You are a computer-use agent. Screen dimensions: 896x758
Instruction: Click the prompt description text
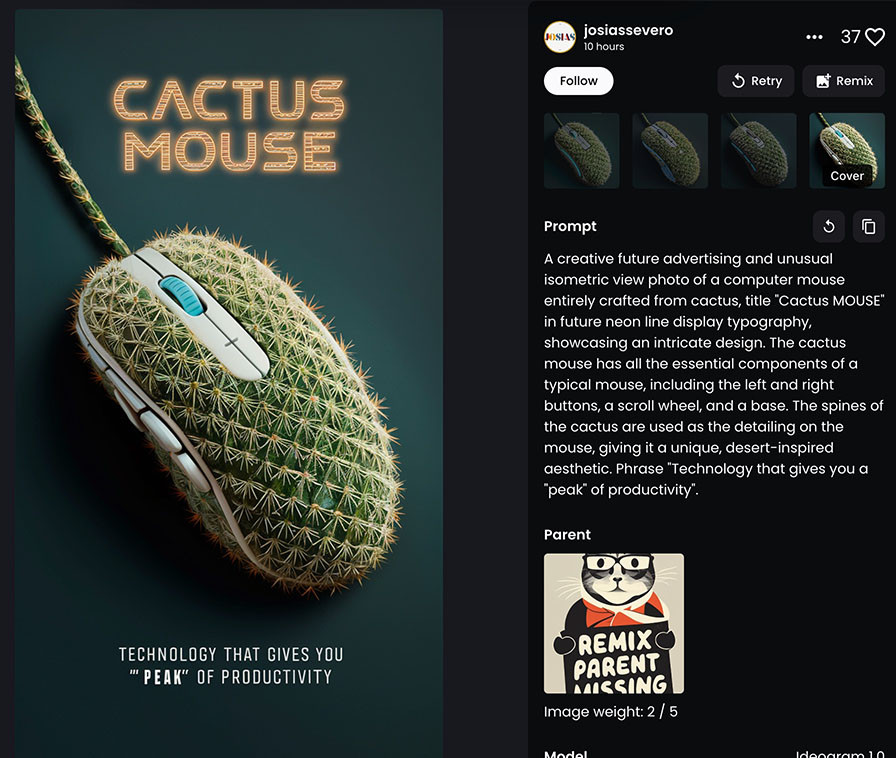click(714, 374)
